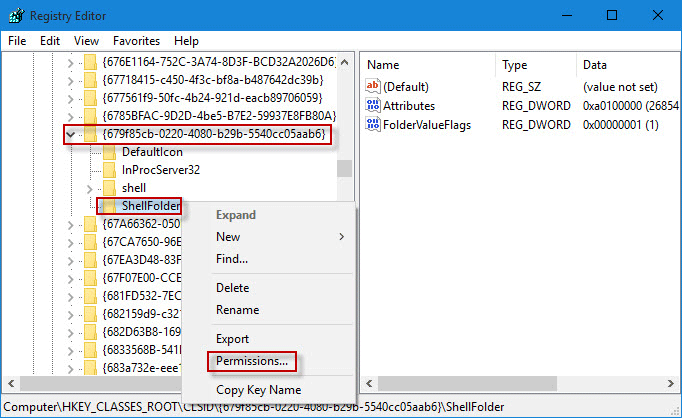The width and height of the screenshot is (682, 418).
Task: Click tree pane horizontal scroll left arrow
Action: [11, 384]
